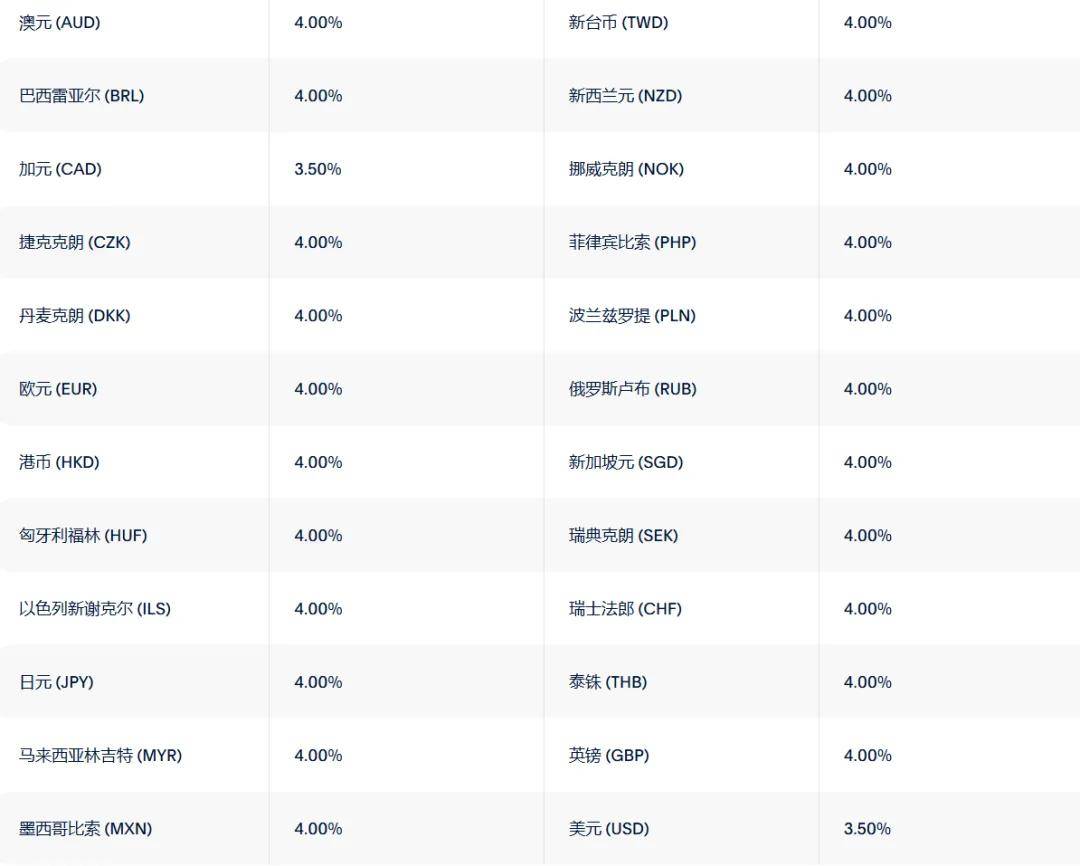
Task: Select the 欧元 (EUR) currency cell
Action: pos(58,389)
